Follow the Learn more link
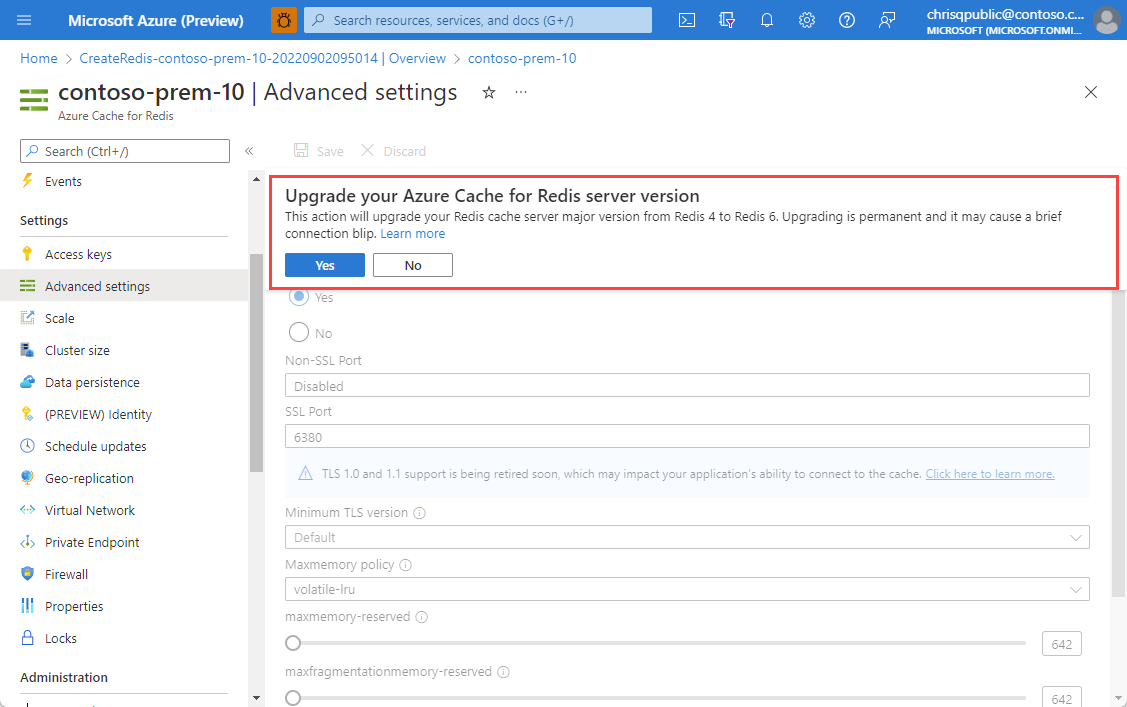This screenshot has height=707, width=1127. click(412, 233)
